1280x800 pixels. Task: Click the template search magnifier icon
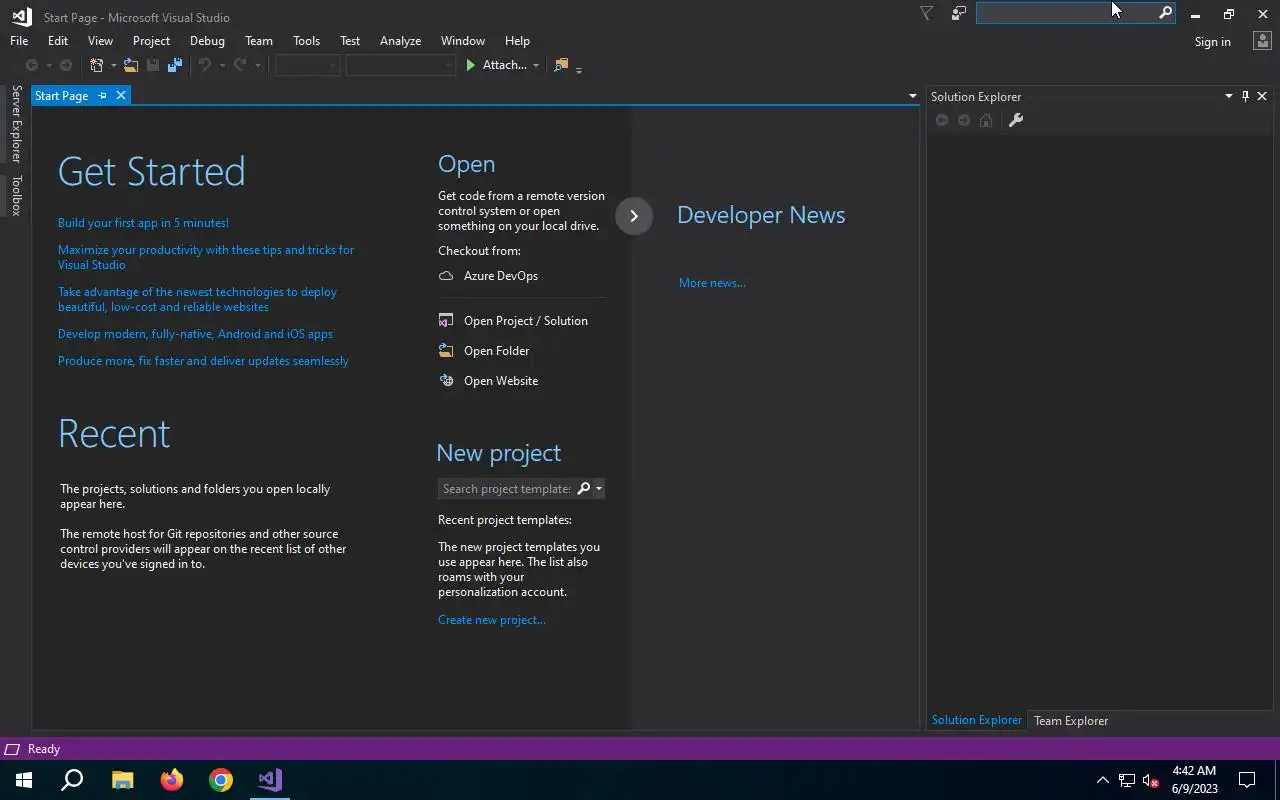pyautogui.click(x=584, y=488)
